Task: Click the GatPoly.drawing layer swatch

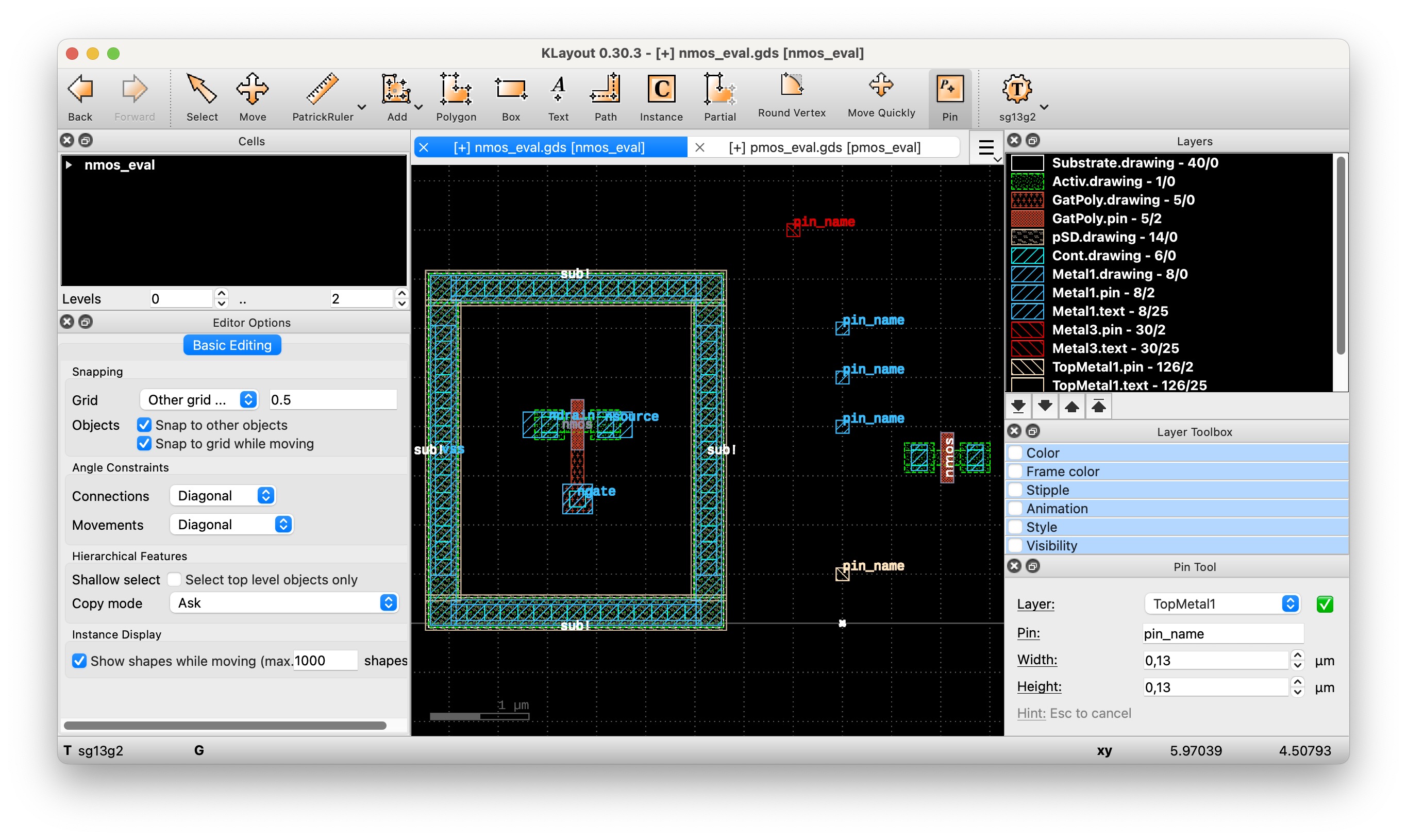Action: click(1027, 200)
